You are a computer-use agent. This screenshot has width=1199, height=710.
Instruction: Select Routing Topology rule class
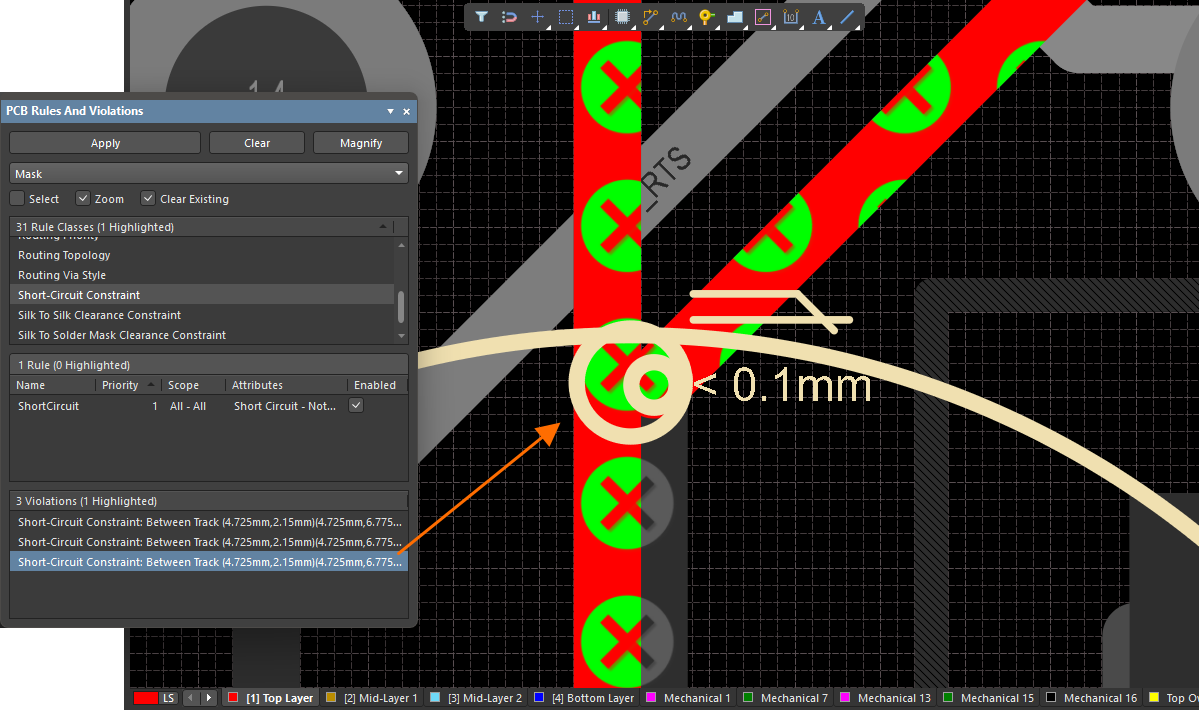(203, 255)
